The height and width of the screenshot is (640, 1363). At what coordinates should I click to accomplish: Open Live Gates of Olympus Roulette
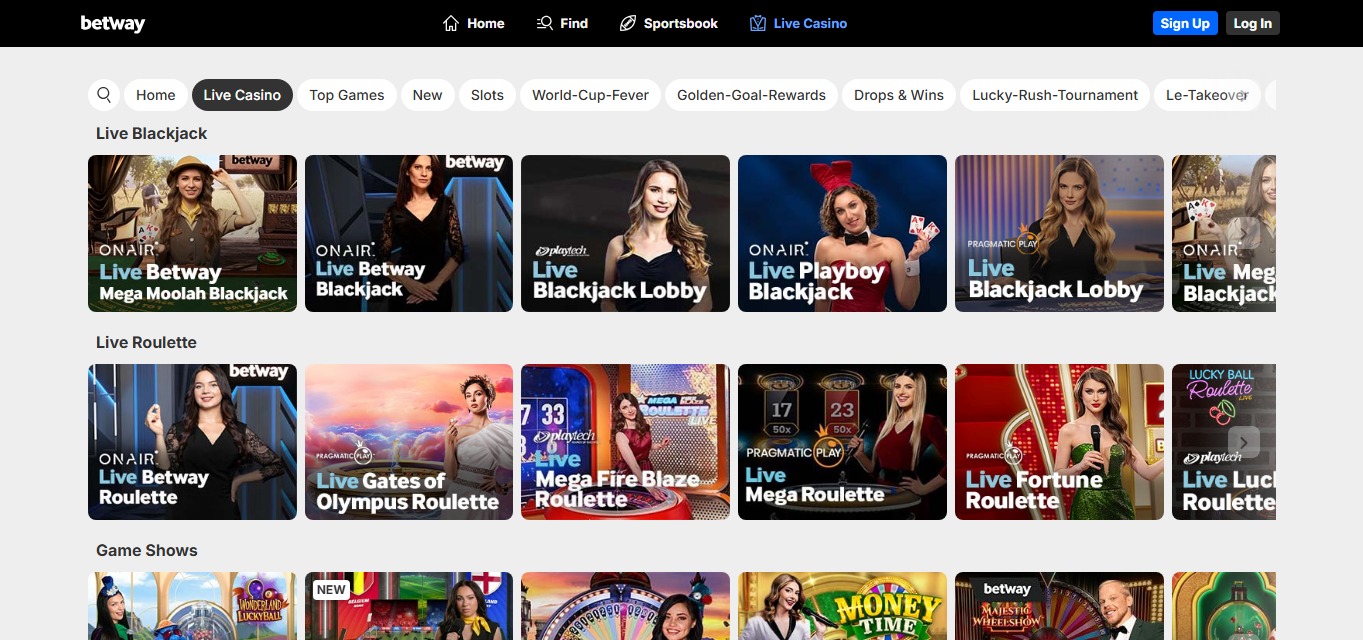click(409, 442)
